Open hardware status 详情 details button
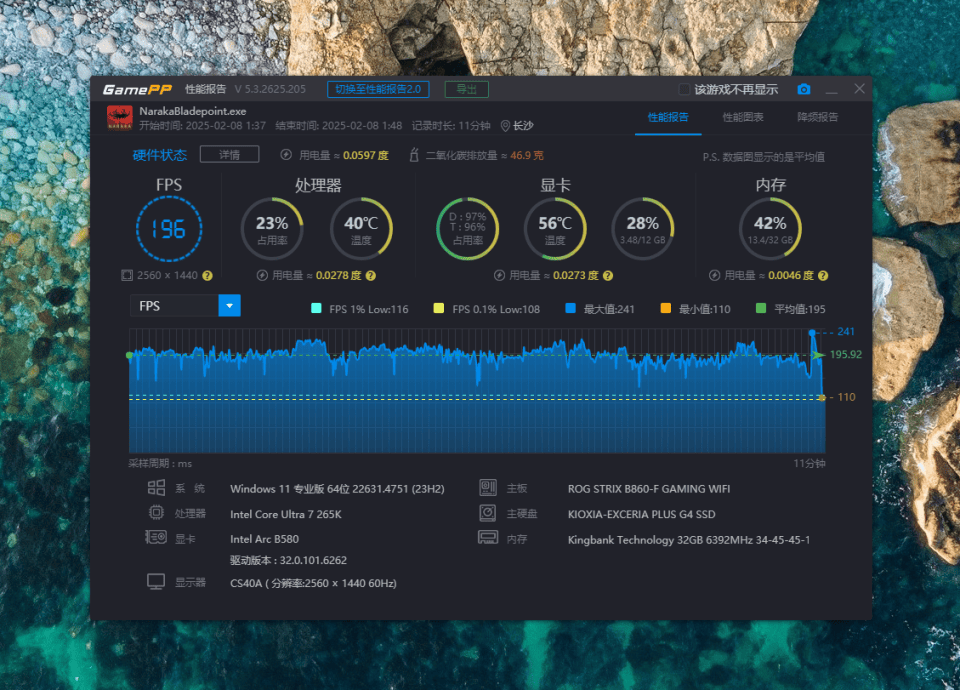Viewport: 960px width, 690px height. (230, 154)
